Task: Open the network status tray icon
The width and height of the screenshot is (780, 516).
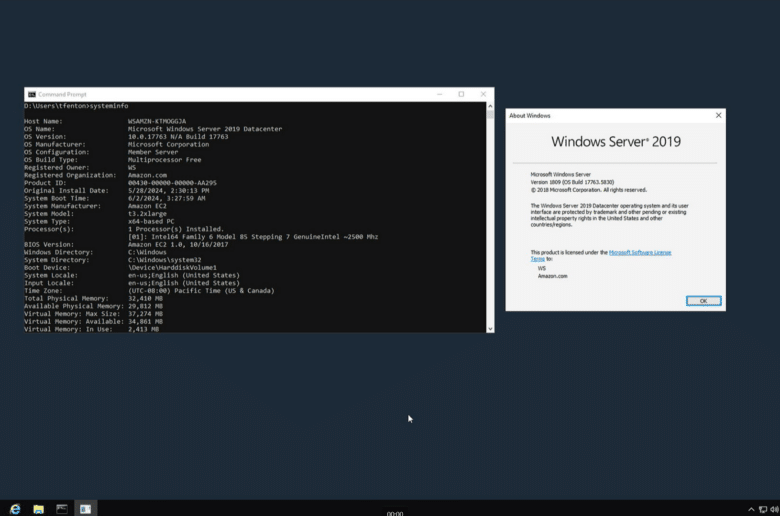Action: coord(763,509)
